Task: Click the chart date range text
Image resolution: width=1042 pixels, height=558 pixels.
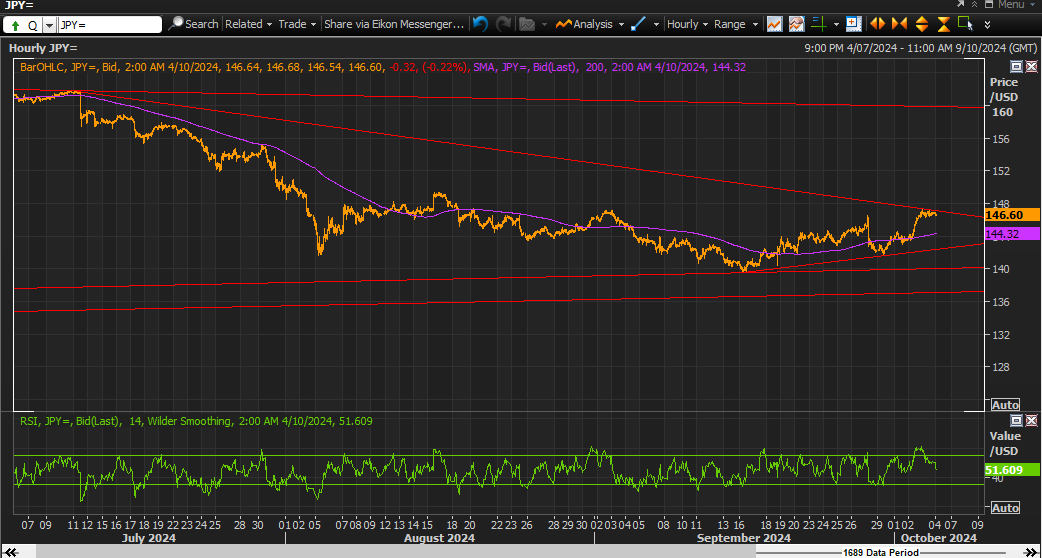Action: (x=920, y=48)
